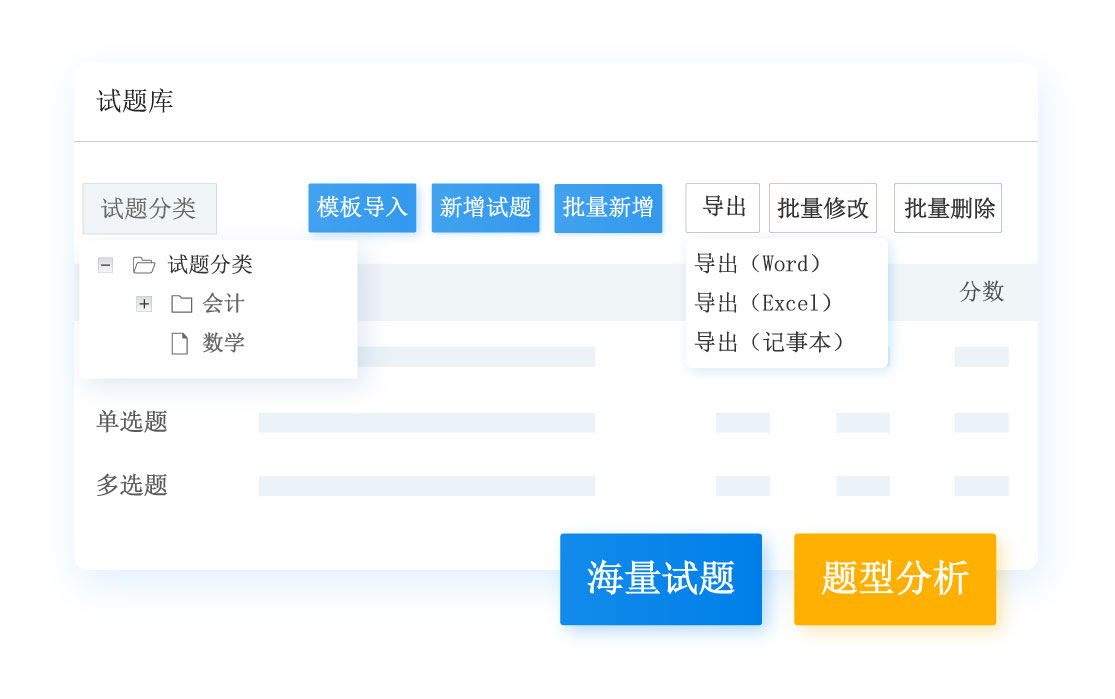Click the 会计 folder icon
This screenshot has height=699, width=1115.
click(x=181, y=304)
